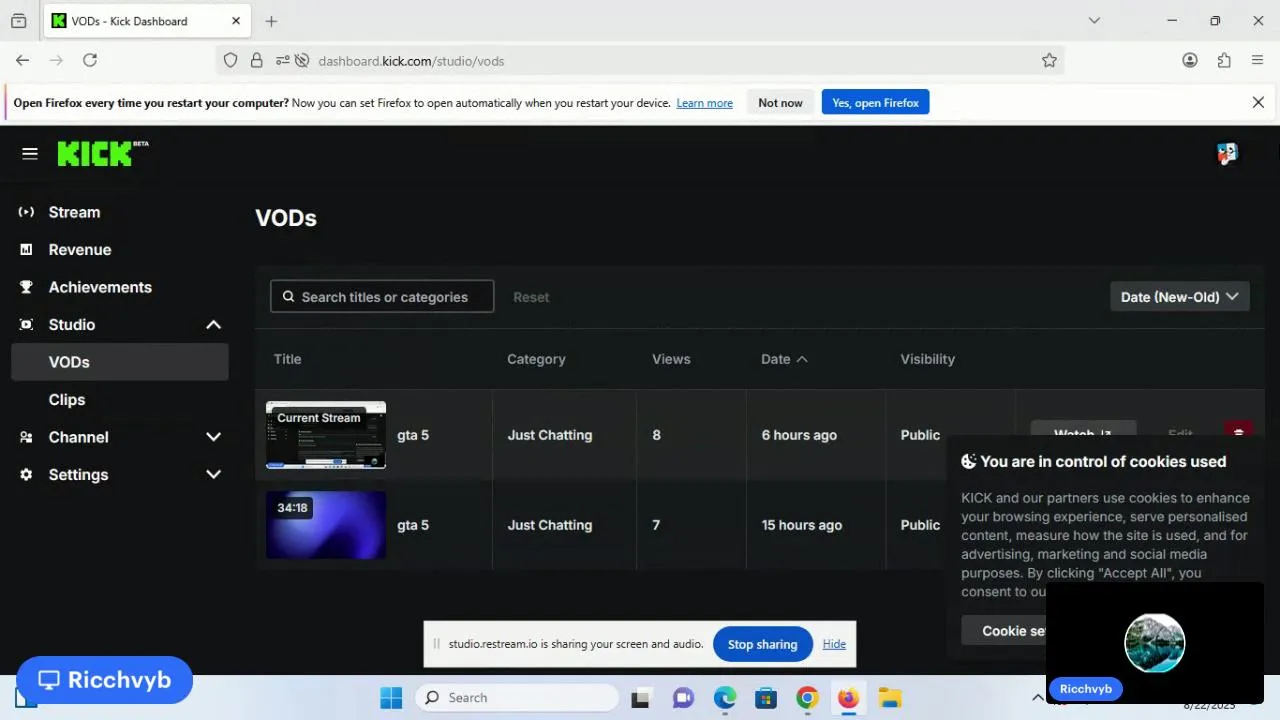Dismiss the Firefox startup notification bar
Viewport: 1280px width, 720px height.
point(1258,102)
